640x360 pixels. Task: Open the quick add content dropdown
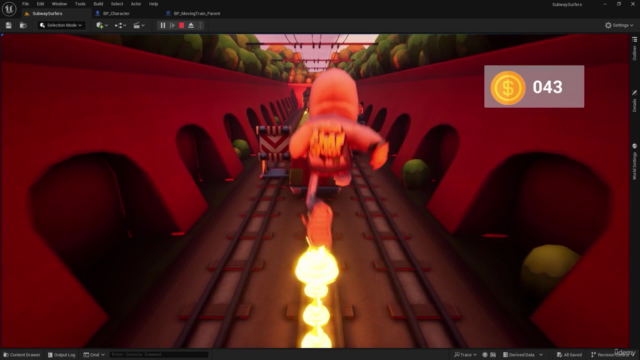[x=102, y=25]
